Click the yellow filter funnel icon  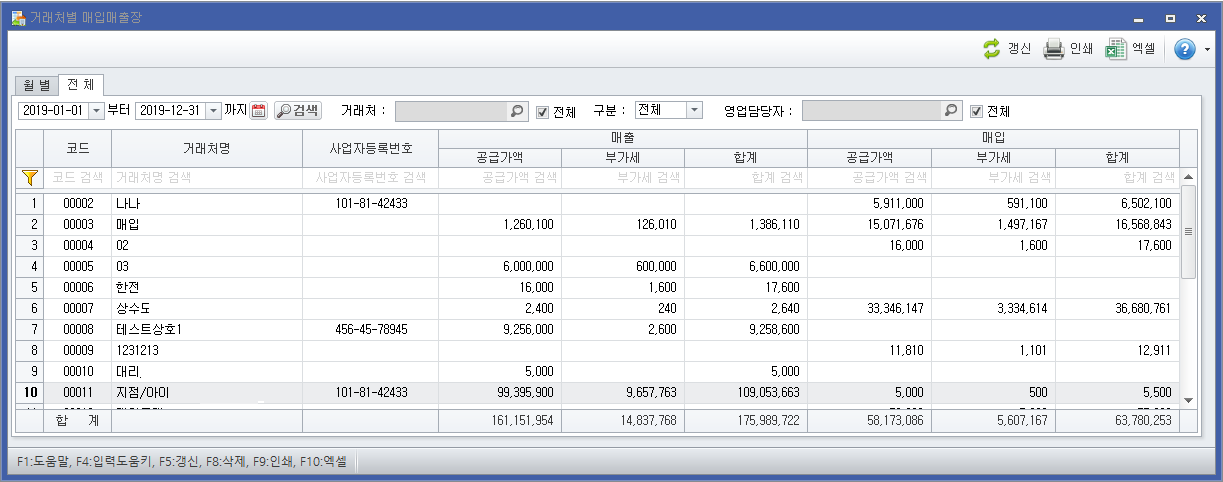30,177
